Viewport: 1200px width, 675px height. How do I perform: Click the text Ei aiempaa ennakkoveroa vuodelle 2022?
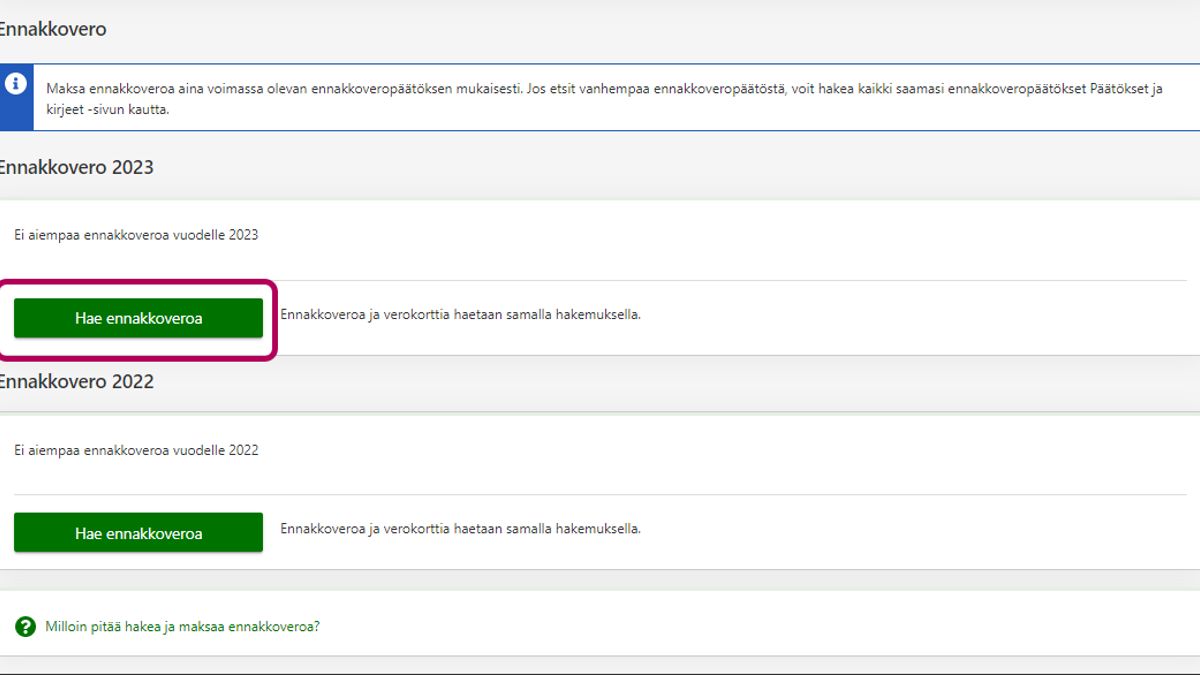(136, 450)
